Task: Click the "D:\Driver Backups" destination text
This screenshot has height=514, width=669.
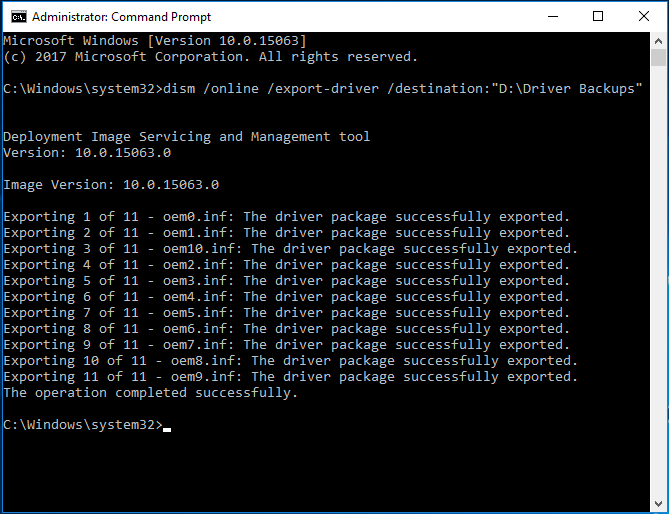Action: (x=567, y=89)
